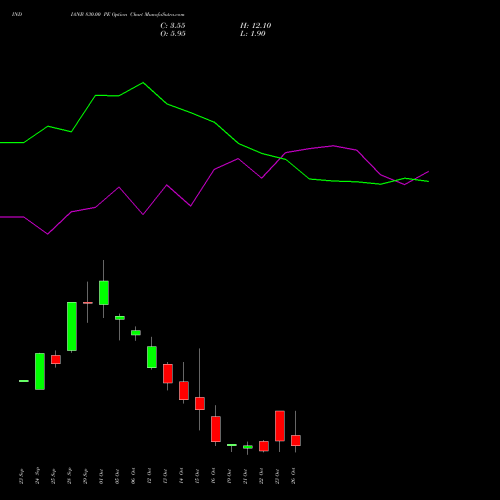This screenshot has width=500, height=500.
Task: Click the red candle for 25 Sep
Action: pyautogui.click(x=56, y=359)
